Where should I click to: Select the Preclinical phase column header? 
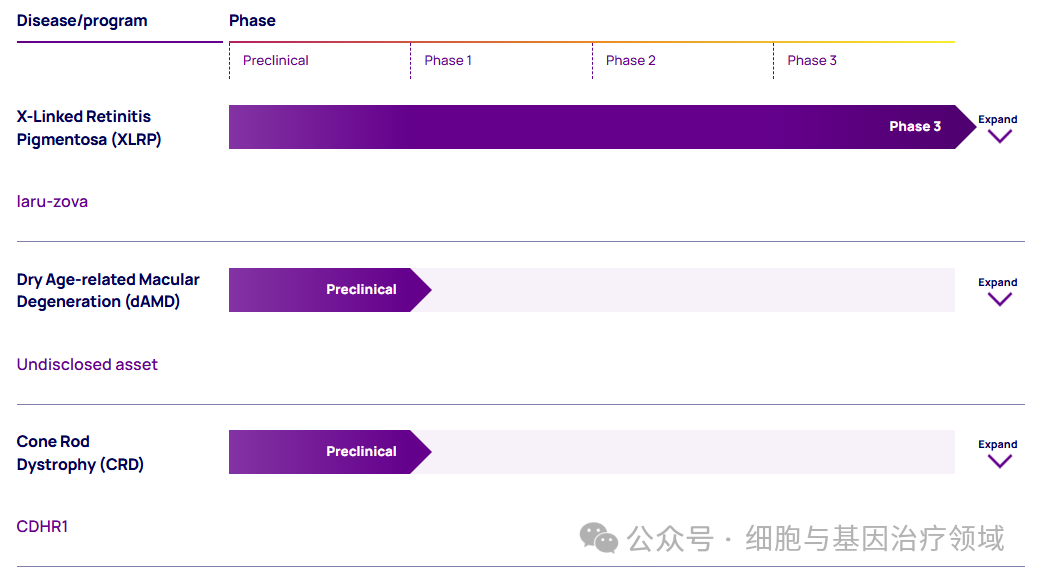pos(275,60)
